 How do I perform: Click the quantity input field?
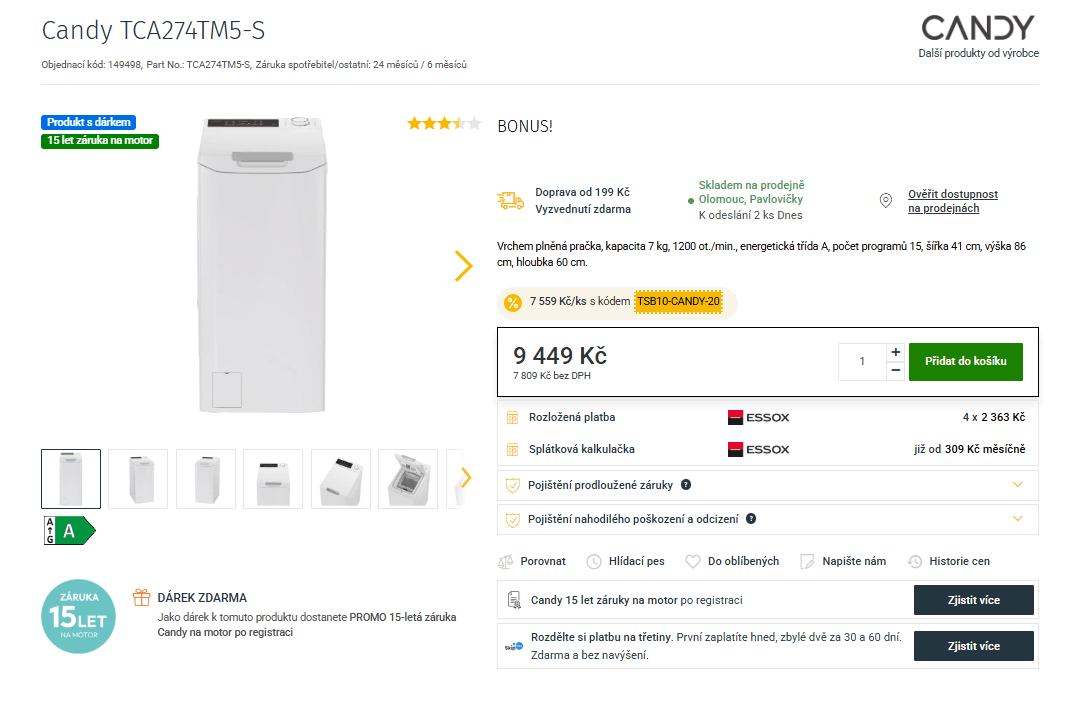[862, 361]
